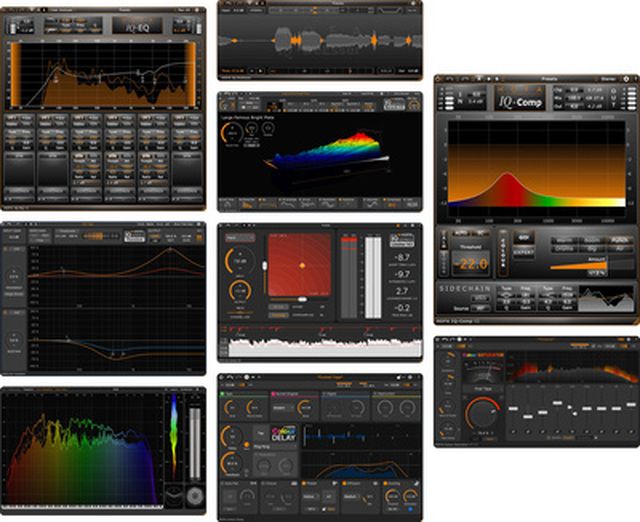Select the Warm style button in IQ-Comp
The height and width of the screenshot is (522, 640).
click(x=564, y=240)
